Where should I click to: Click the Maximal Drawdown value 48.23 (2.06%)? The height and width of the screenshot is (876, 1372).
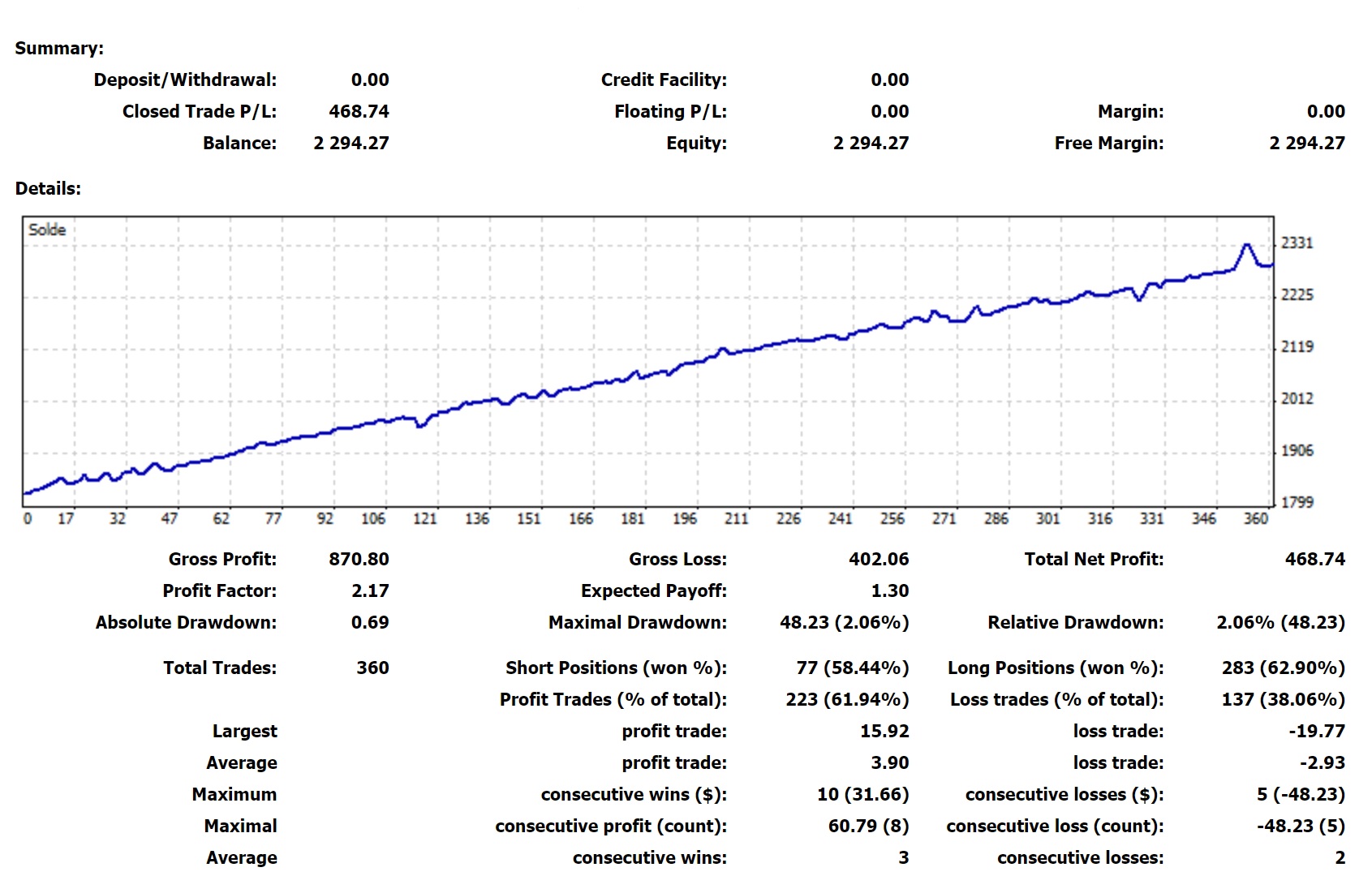[845, 622]
